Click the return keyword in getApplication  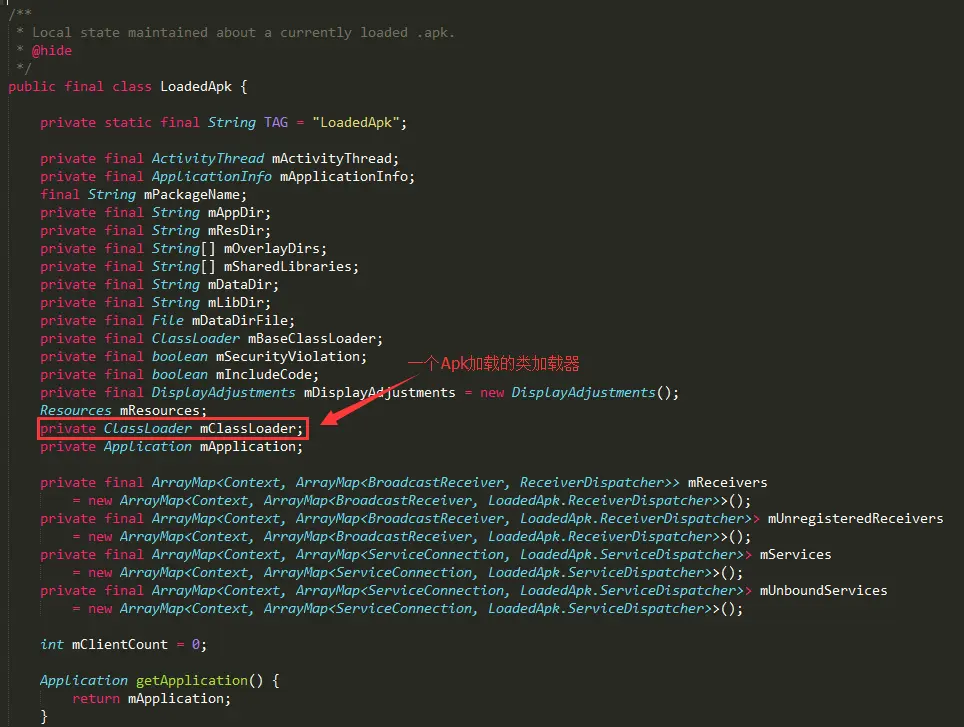[x=96, y=698]
